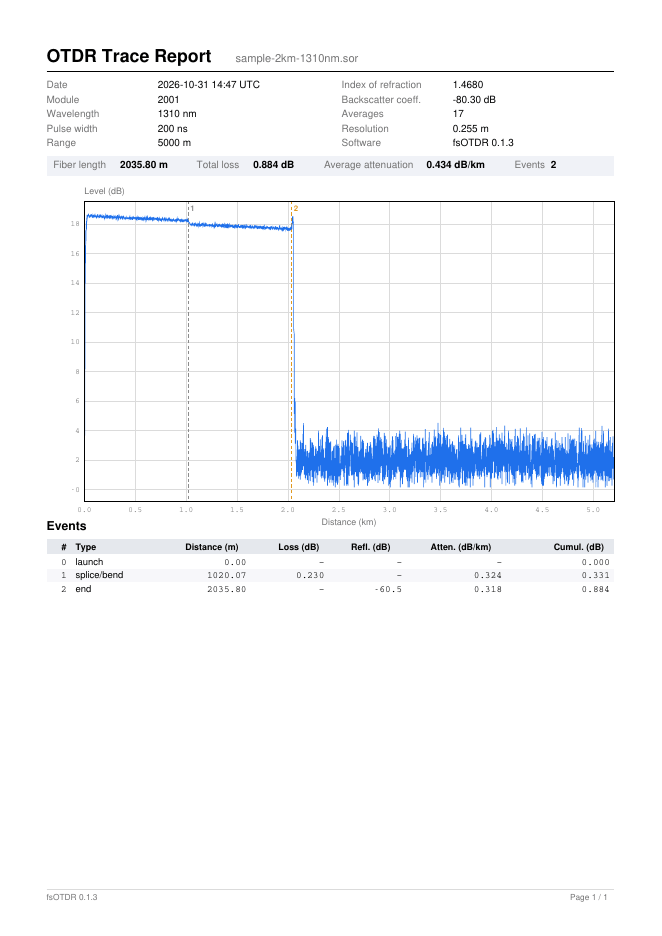
Task: Click the Range value 5000 m
Action: pyautogui.click(x=174, y=143)
